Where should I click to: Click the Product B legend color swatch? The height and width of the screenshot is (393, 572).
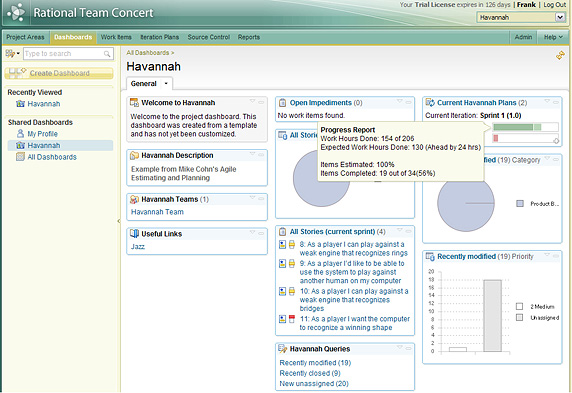[520, 204]
